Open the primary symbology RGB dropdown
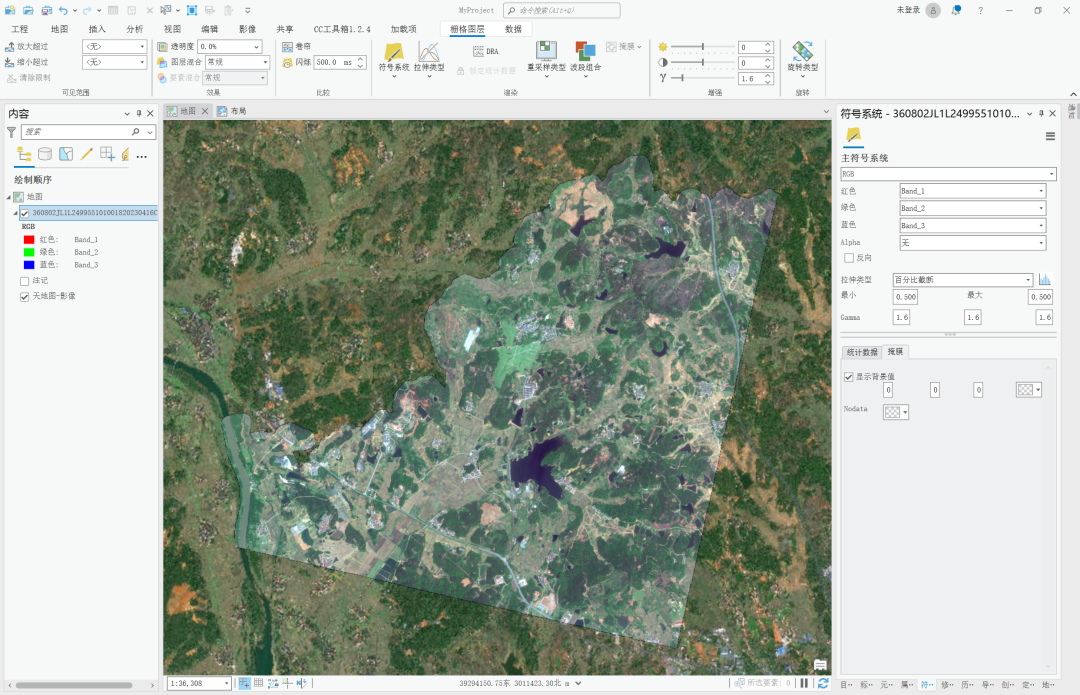The image size is (1080, 695). coord(948,174)
